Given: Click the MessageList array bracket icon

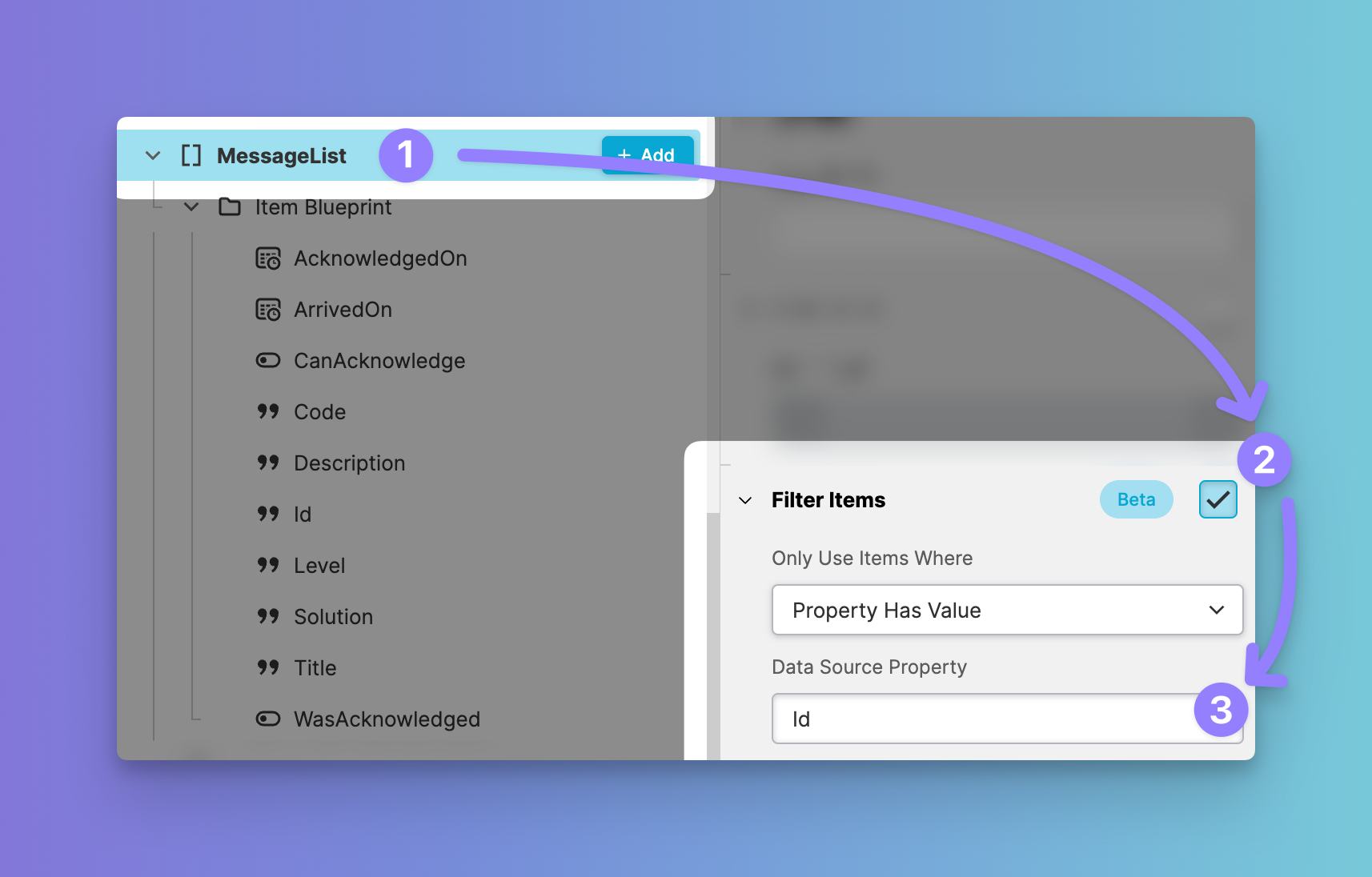Looking at the screenshot, I should (x=191, y=155).
